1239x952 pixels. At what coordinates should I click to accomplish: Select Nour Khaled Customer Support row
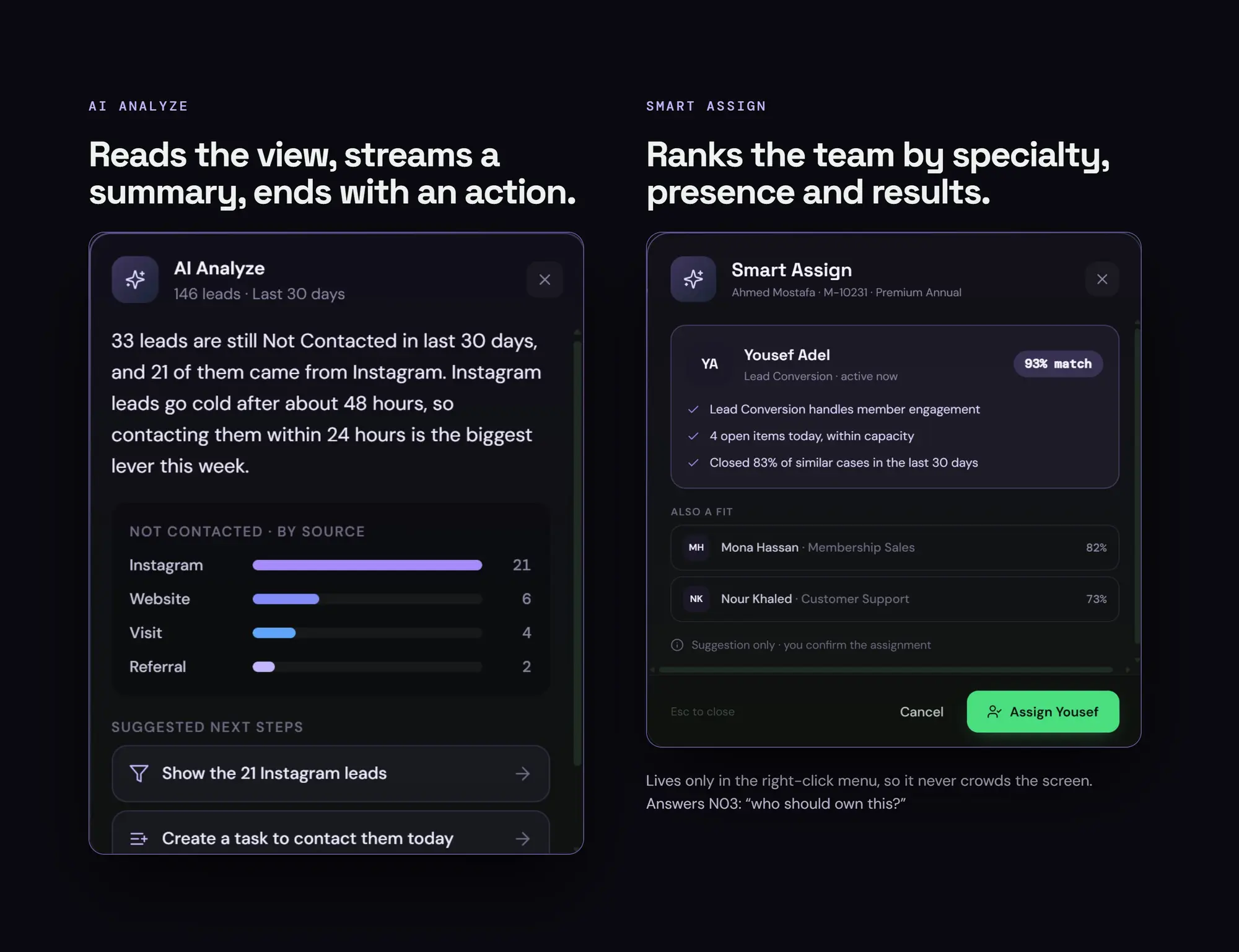coord(895,599)
